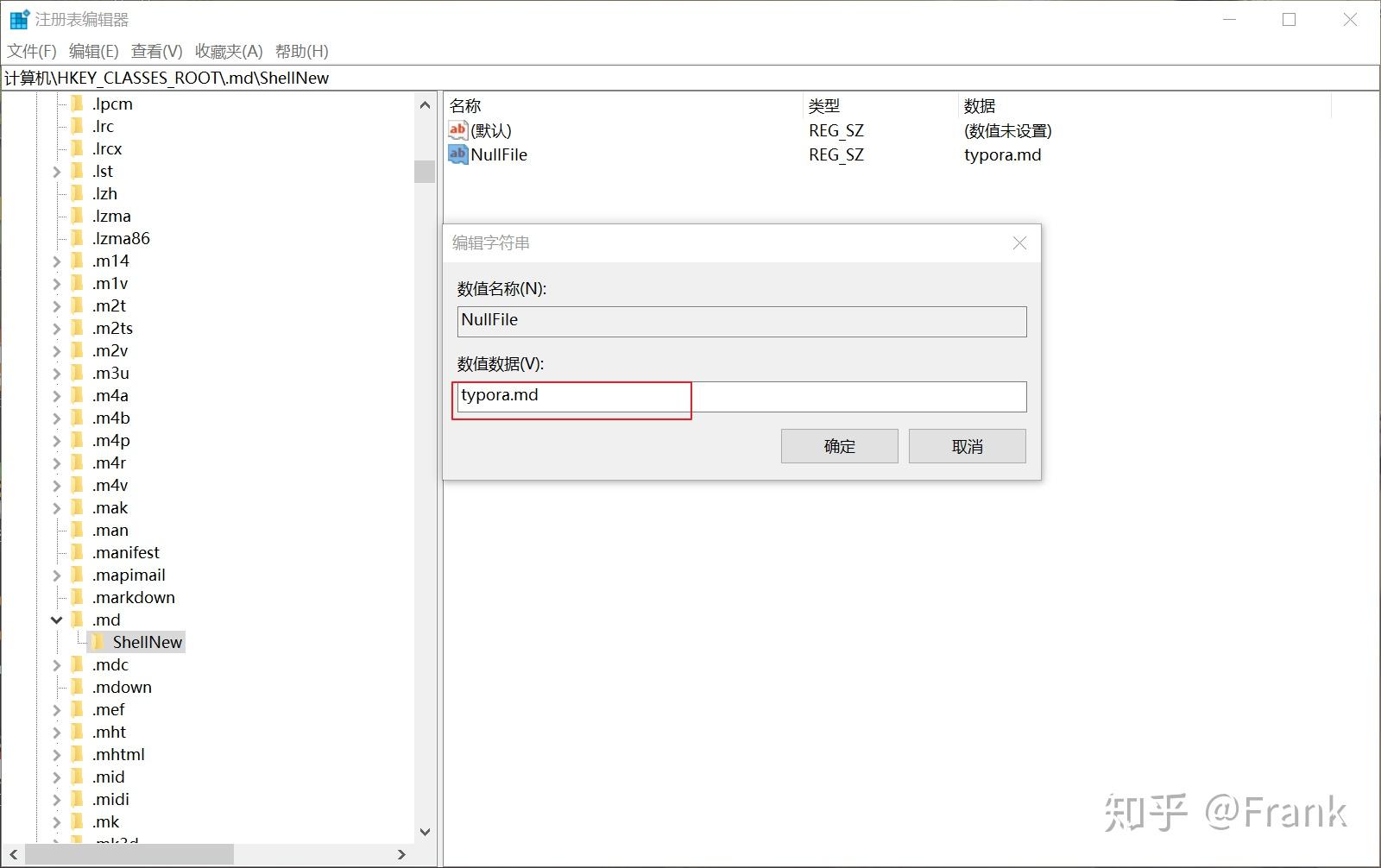Viewport: 1381px width, 868px height.
Task: Open the 查看(V) menu
Action: (x=154, y=51)
